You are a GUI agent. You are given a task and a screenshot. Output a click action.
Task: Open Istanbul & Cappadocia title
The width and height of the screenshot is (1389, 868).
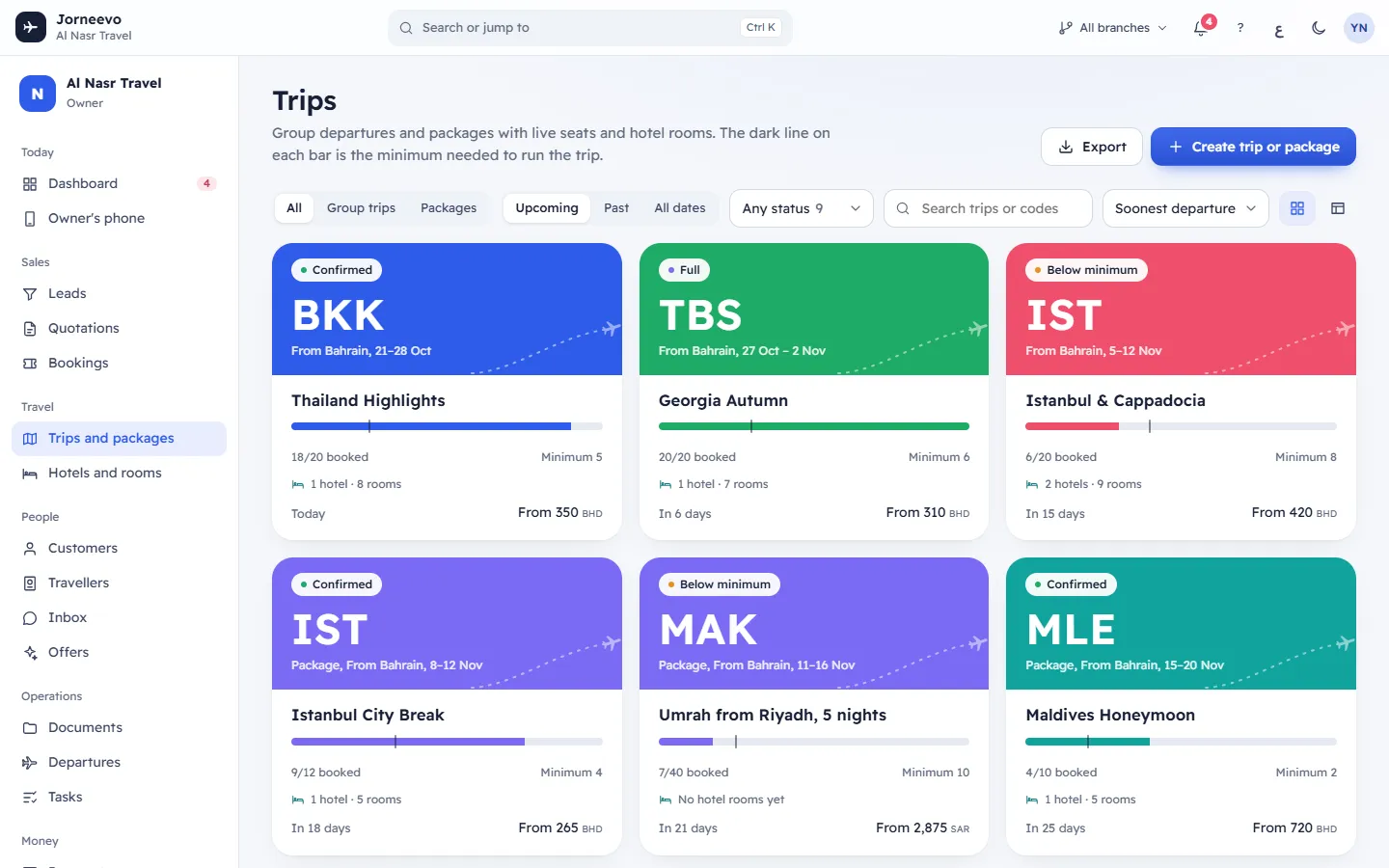click(x=1115, y=400)
